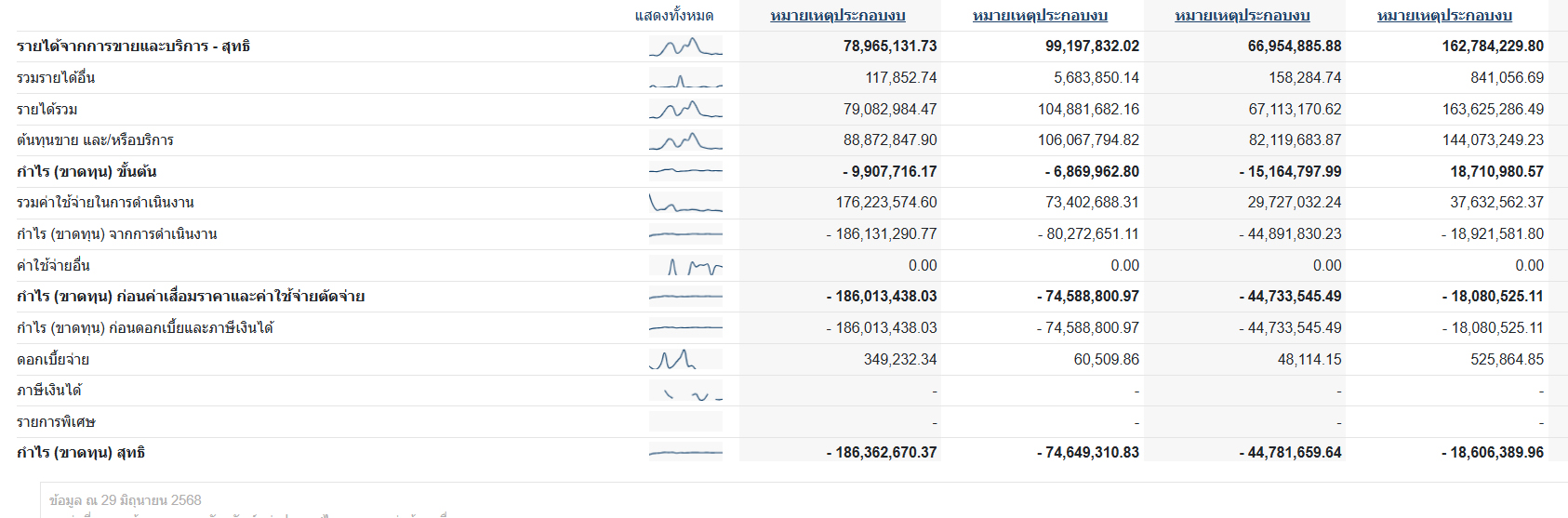Open หมายเหตุประกอบงบ link above 99,197,832.02
Screen dimensions: 1568x518
click(1040, 16)
